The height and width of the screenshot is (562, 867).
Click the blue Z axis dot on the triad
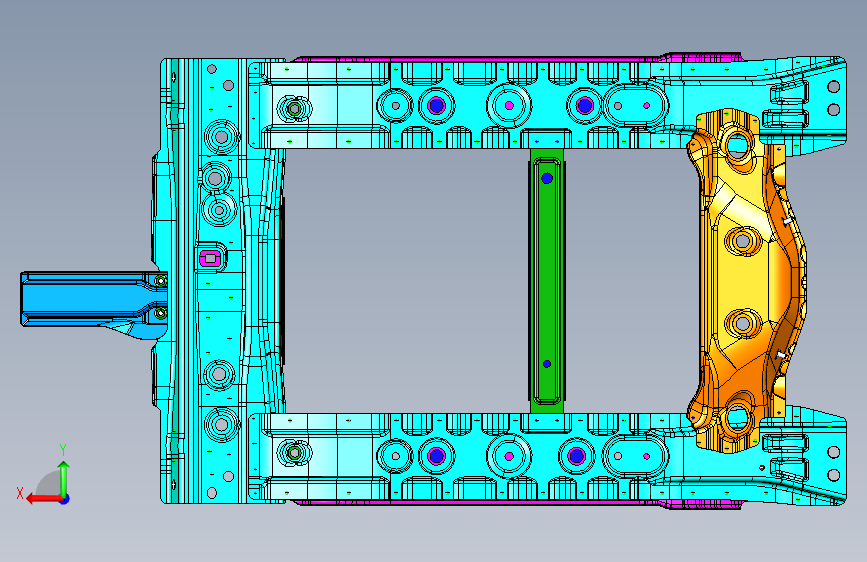(x=65, y=499)
